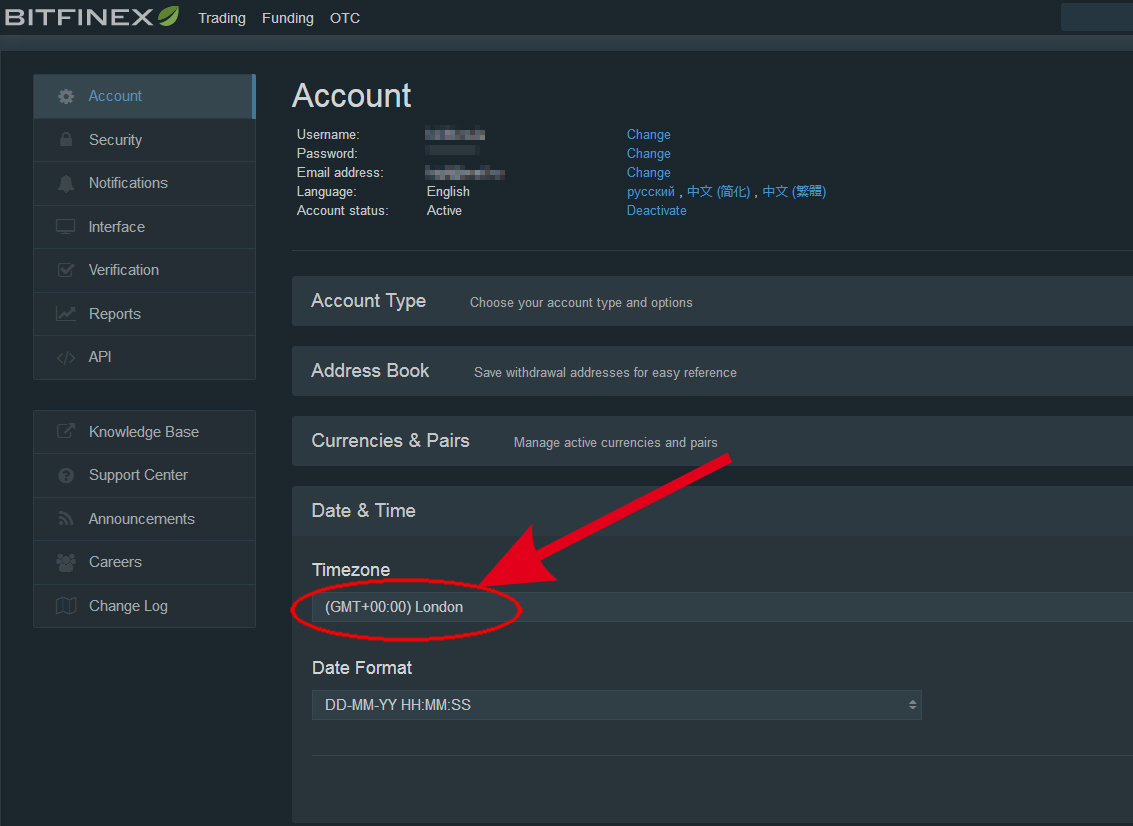
Task: Open the Announcements page
Action: tap(145, 519)
